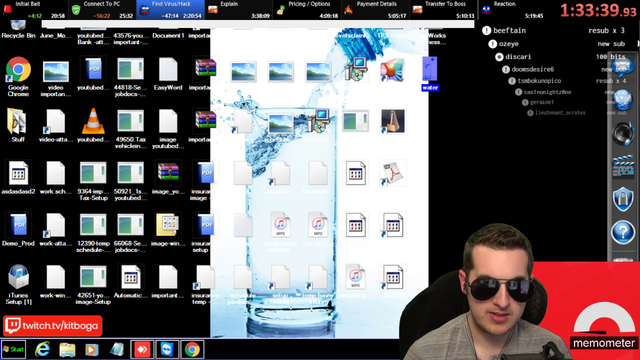Select the Payment Details split segment
The height and width of the screenshot is (360, 640).
point(375,10)
